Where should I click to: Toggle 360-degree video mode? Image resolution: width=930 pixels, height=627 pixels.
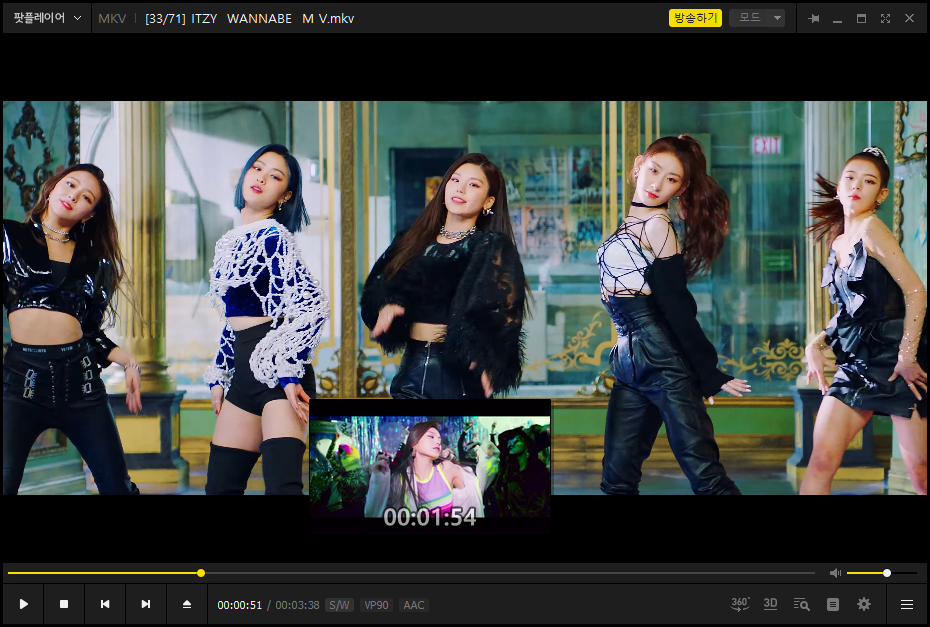pos(740,604)
